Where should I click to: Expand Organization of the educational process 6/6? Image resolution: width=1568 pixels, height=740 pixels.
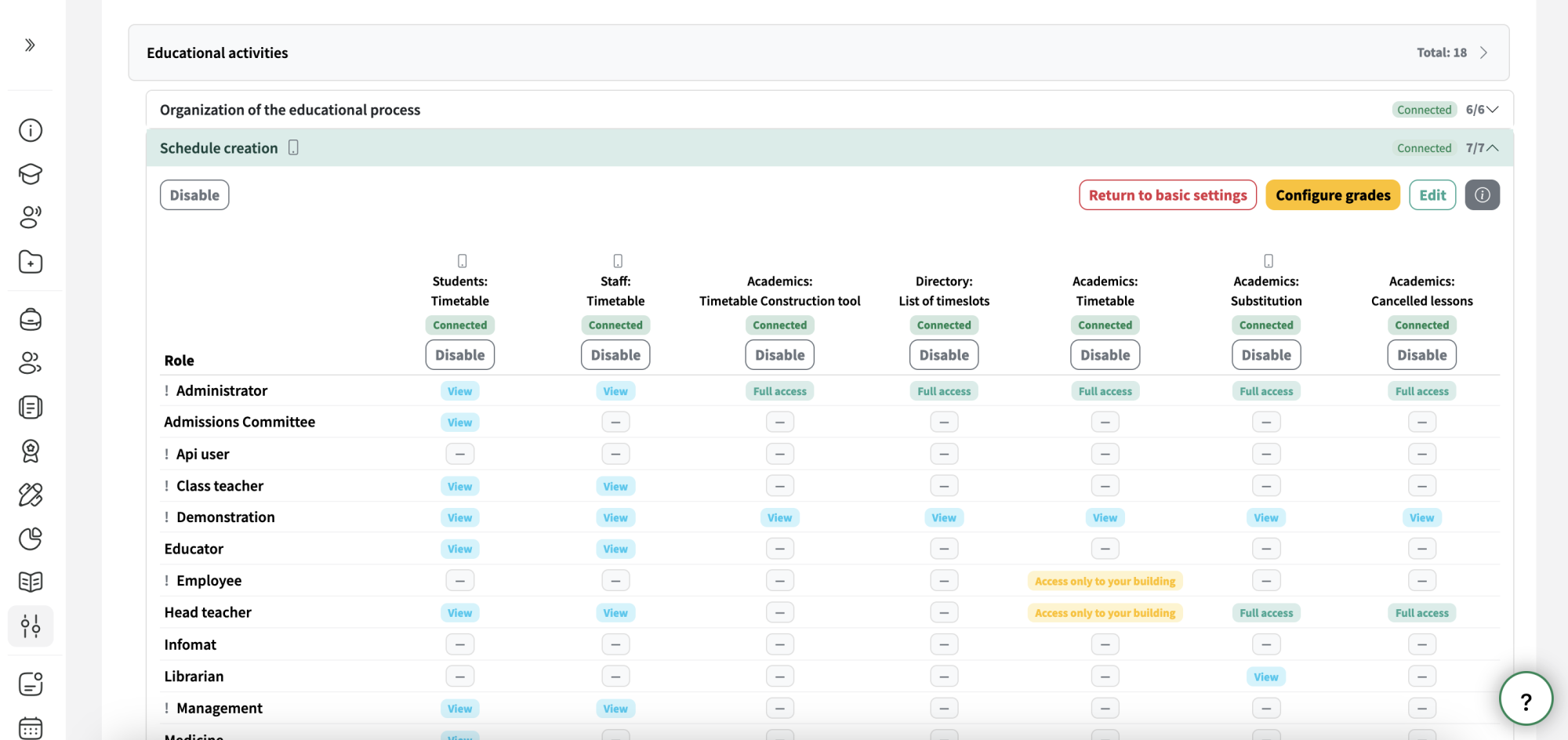[x=1493, y=110]
